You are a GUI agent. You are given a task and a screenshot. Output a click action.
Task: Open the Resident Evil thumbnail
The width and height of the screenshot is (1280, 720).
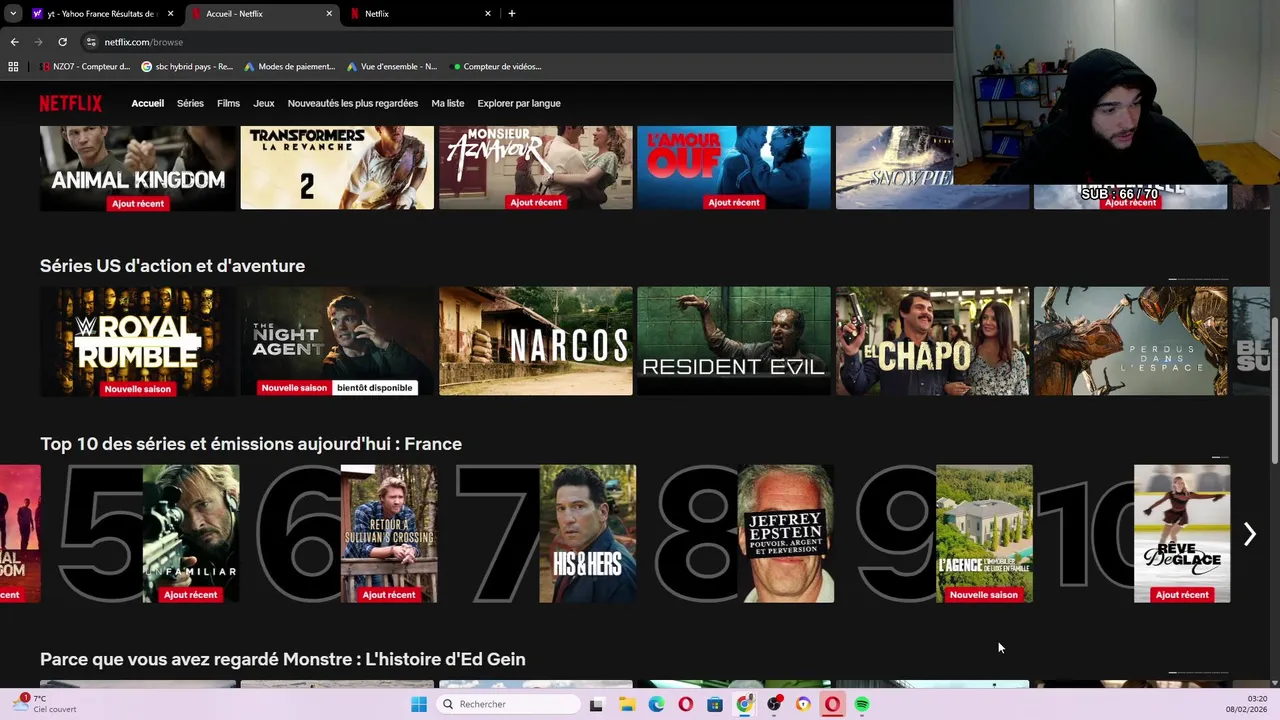click(x=734, y=341)
